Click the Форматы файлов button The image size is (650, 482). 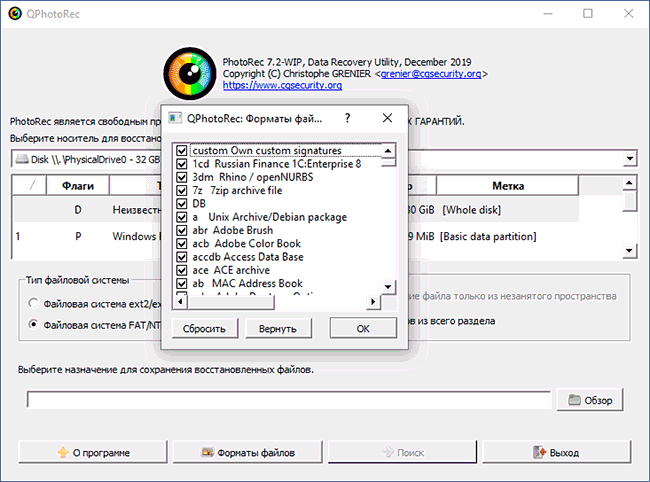(x=247, y=452)
